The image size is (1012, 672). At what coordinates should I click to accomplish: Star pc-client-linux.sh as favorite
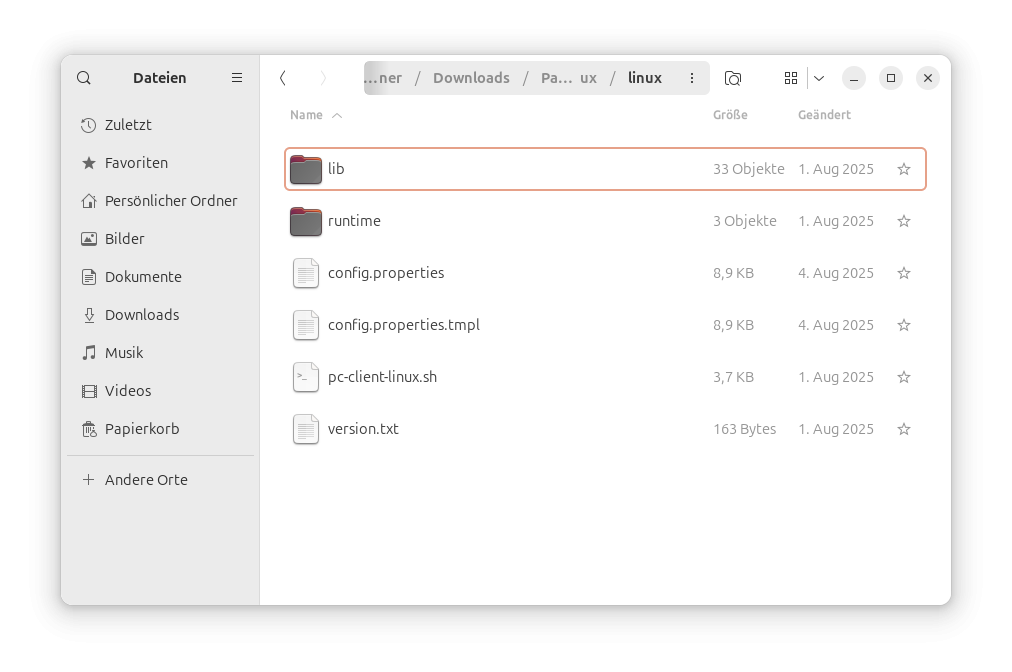point(904,377)
